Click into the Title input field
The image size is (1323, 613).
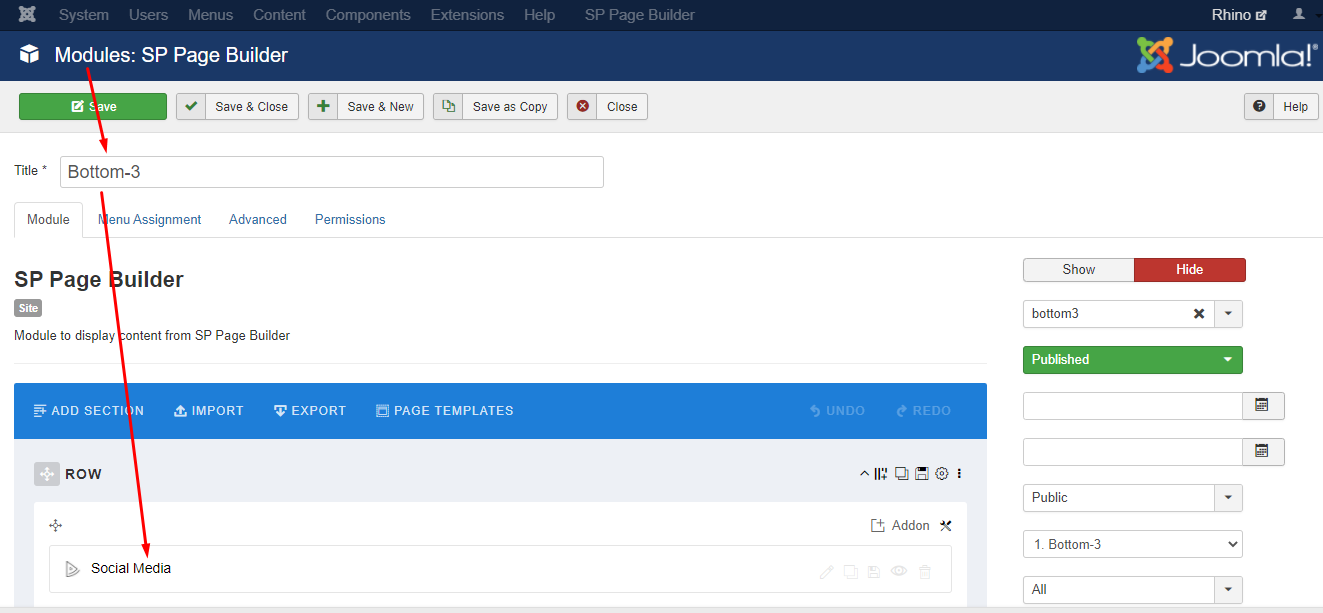tap(332, 172)
